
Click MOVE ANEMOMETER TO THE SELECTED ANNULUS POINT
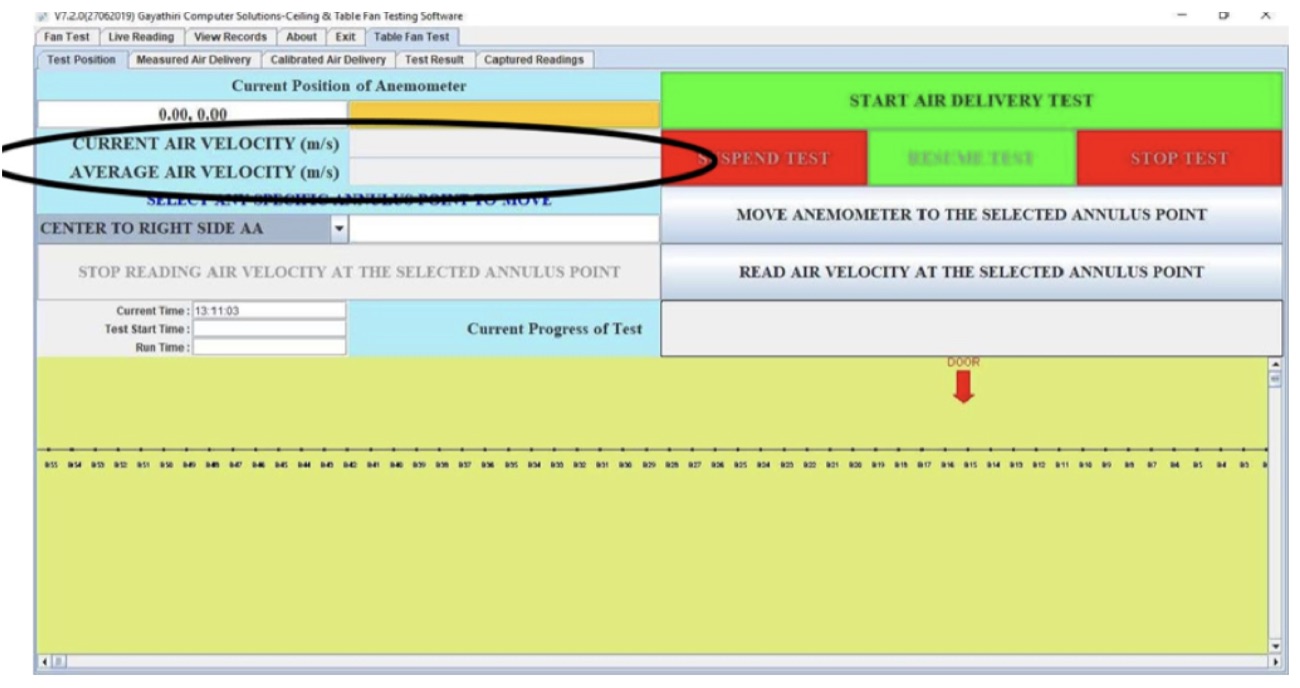pyautogui.click(x=971, y=215)
